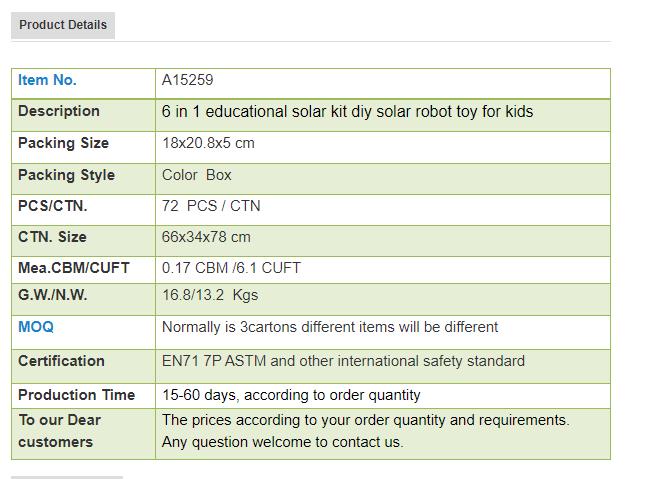Click the 15-60 days production time text
The image size is (665, 479).
coord(291,395)
